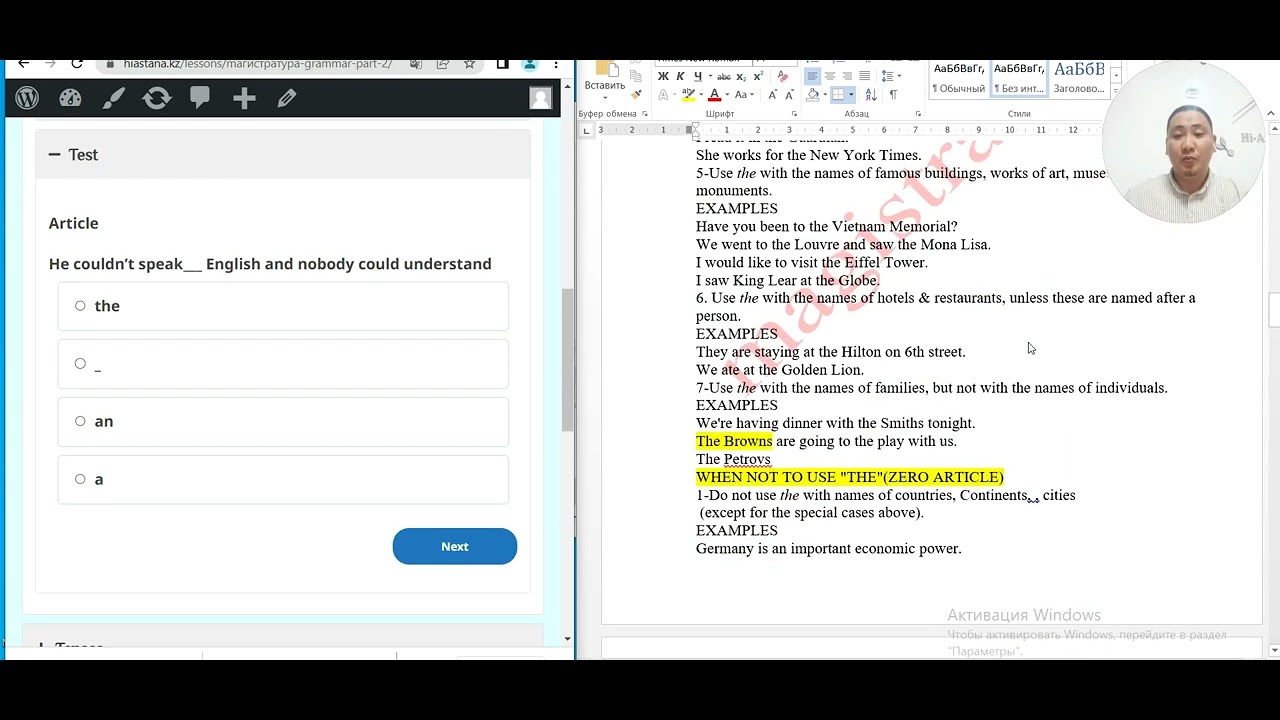Select the 'the' answer option
The width and height of the screenshot is (1280, 720).
click(x=283, y=306)
